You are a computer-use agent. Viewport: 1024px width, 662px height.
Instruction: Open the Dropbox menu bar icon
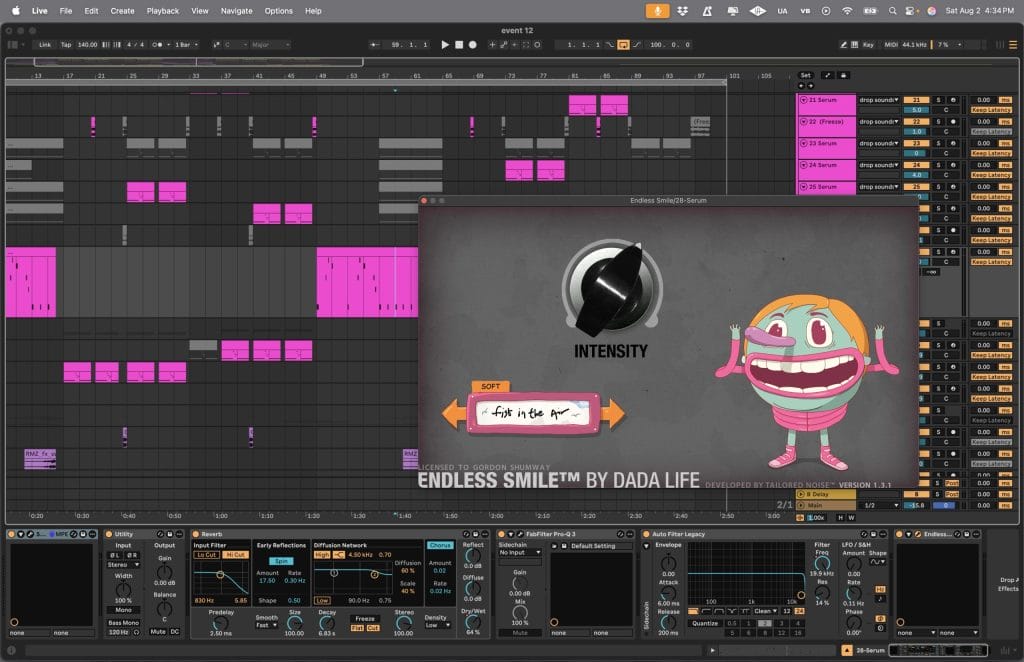click(683, 11)
